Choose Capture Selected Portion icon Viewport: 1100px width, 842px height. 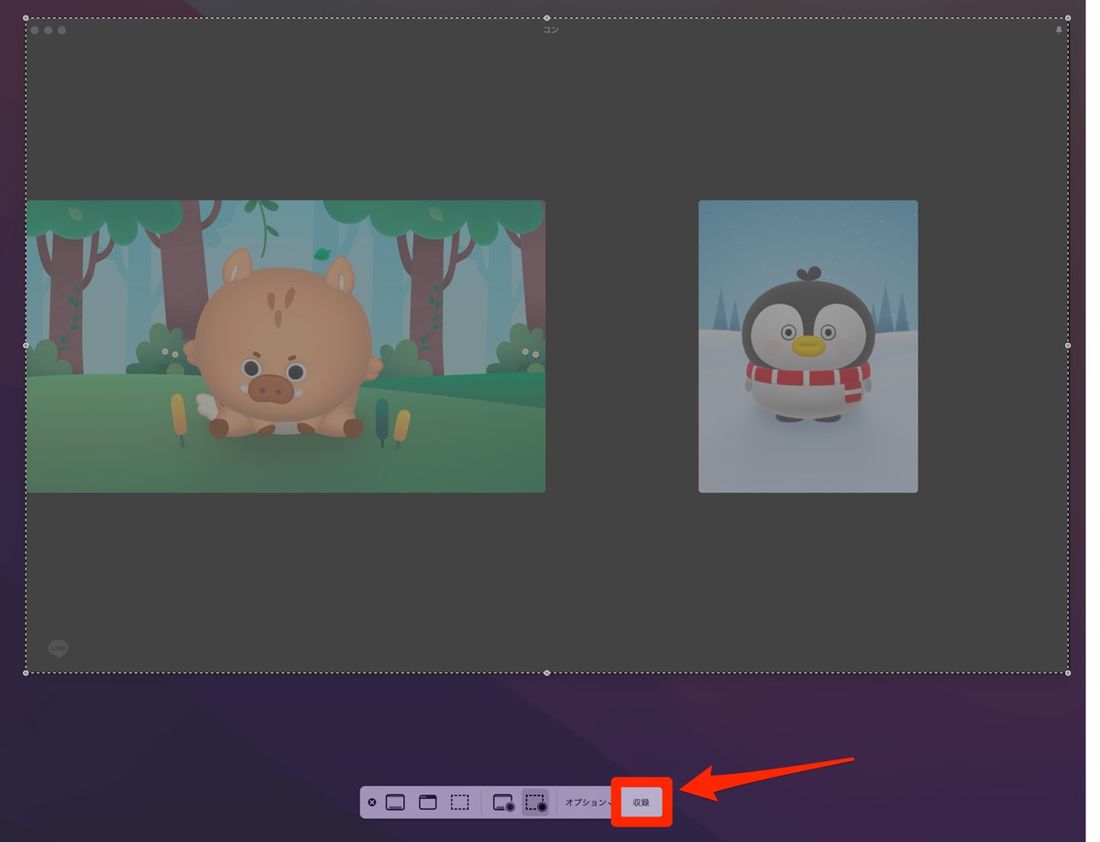click(459, 802)
